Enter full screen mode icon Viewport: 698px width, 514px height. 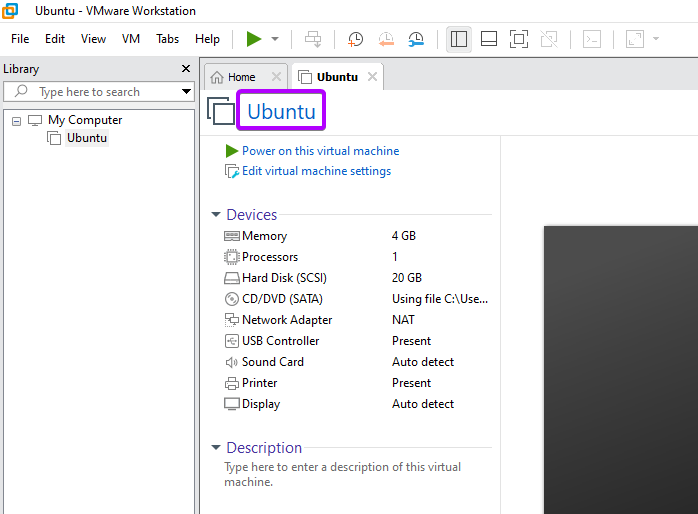(x=519, y=39)
